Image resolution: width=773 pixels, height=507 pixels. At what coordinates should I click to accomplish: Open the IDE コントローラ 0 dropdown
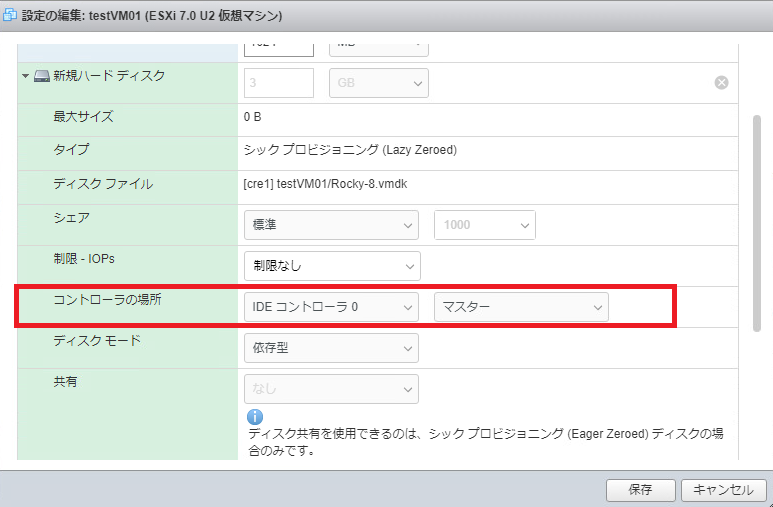(x=331, y=307)
